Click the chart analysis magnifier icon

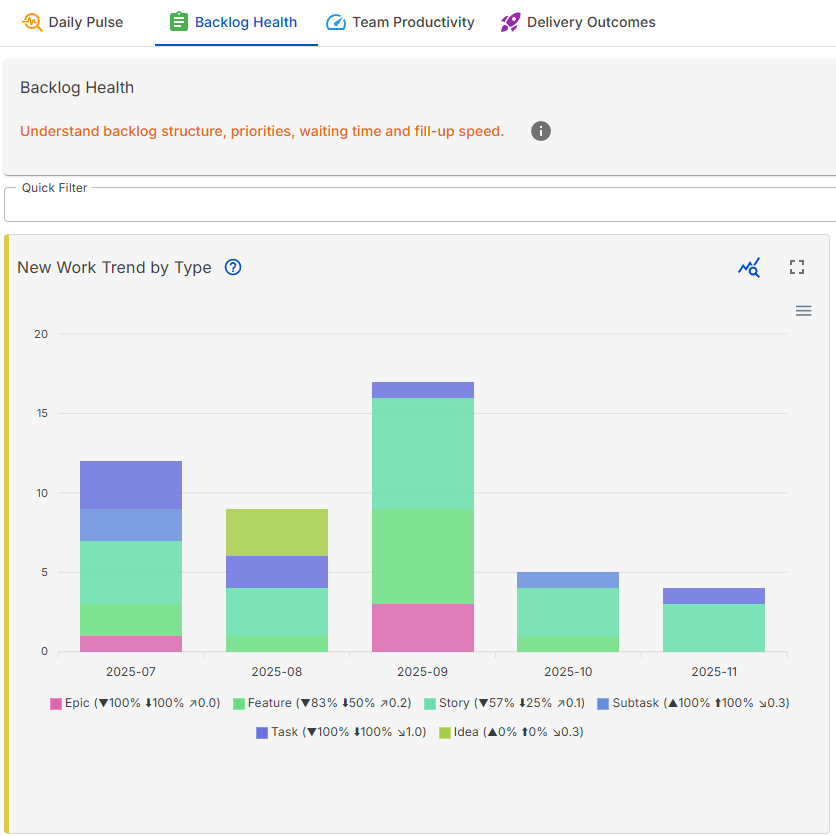749,267
